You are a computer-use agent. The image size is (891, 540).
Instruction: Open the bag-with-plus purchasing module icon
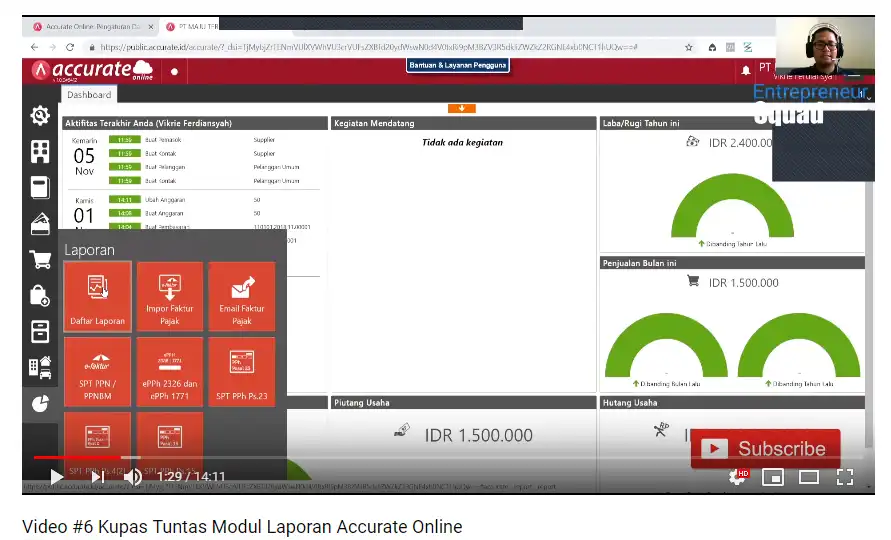click(40, 296)
